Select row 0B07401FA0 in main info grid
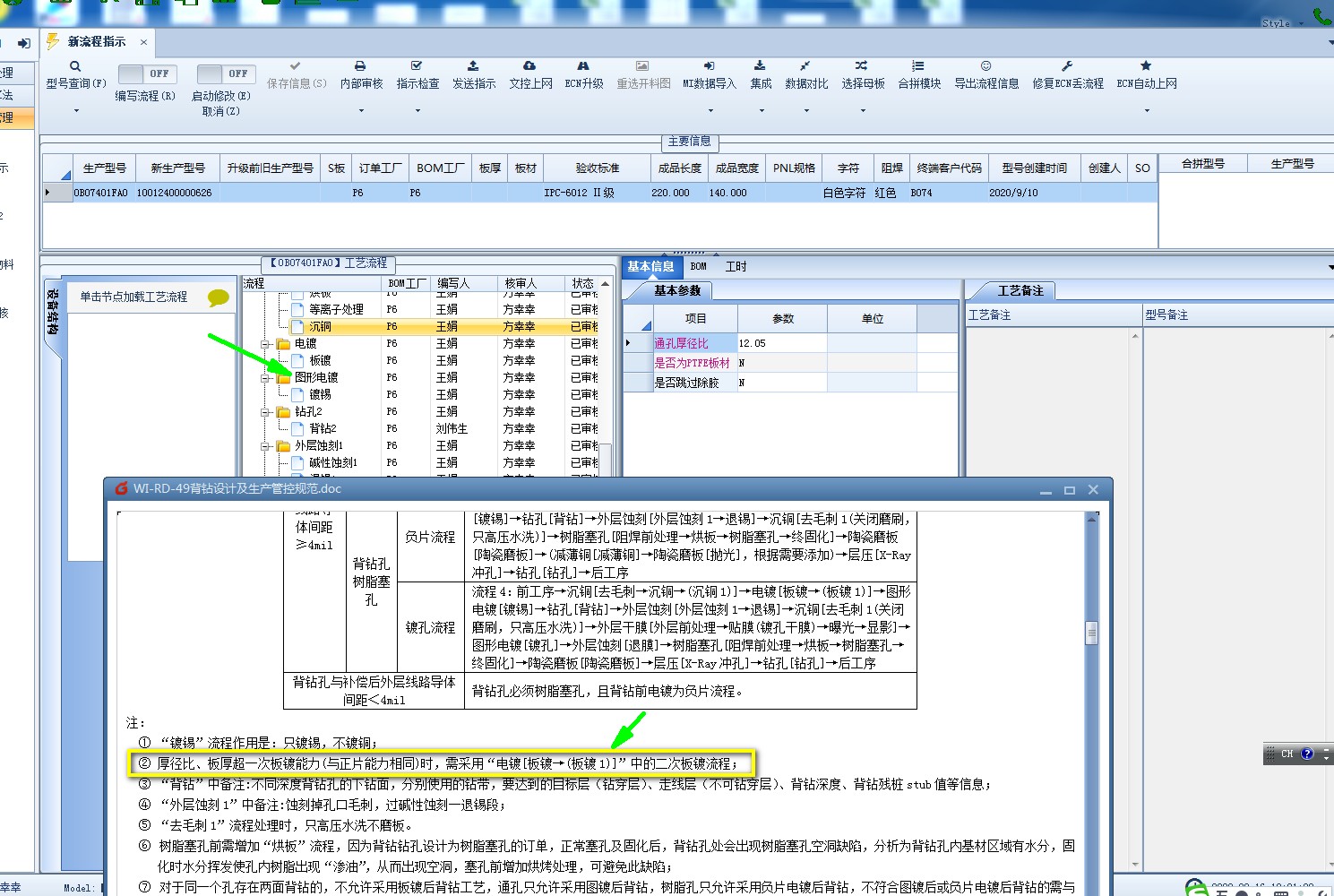This screenshot has width=1334, height=896. coord(600,193)
